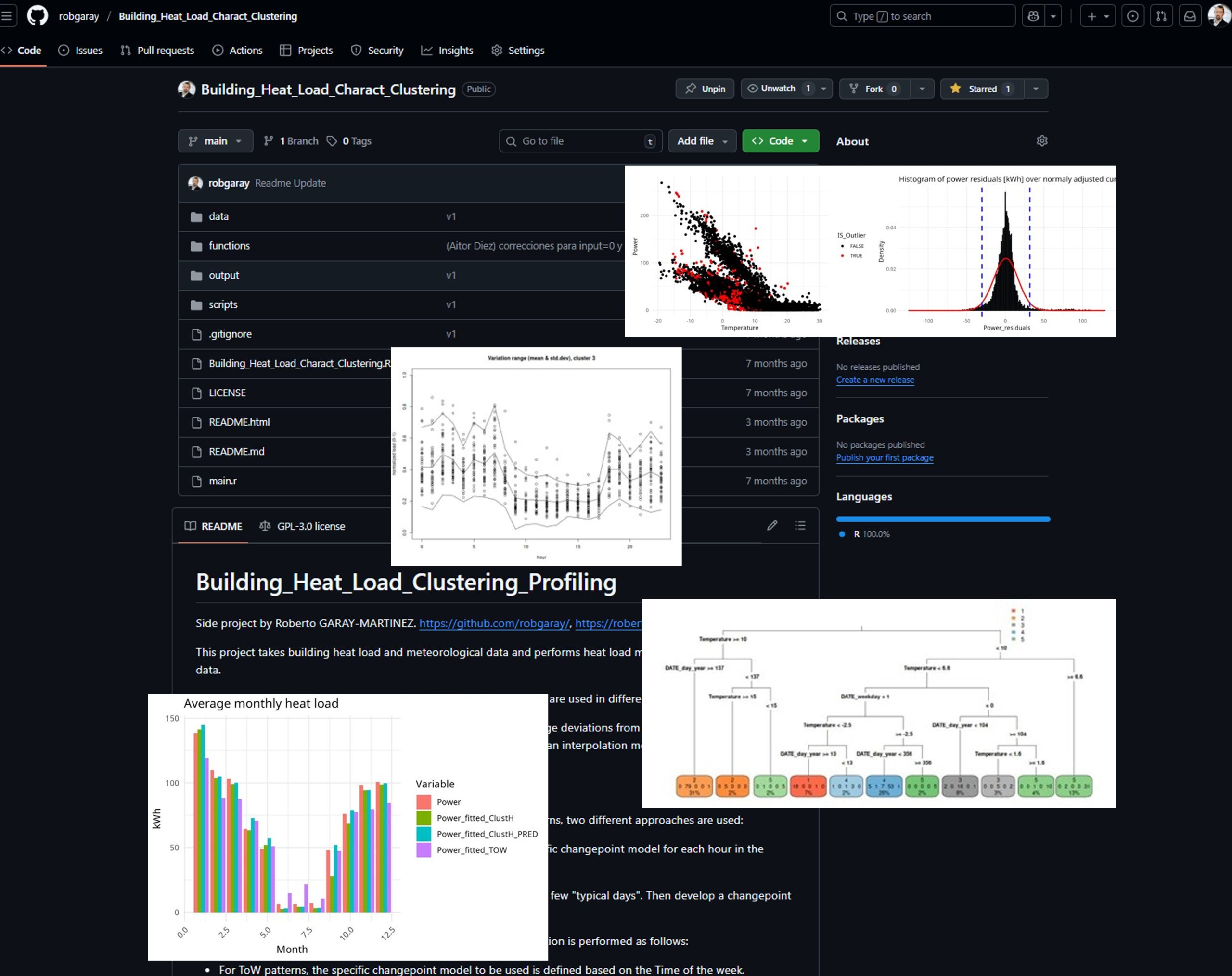Open the README outline list icon
This screenshot has height=976, width=1232.
800,525
